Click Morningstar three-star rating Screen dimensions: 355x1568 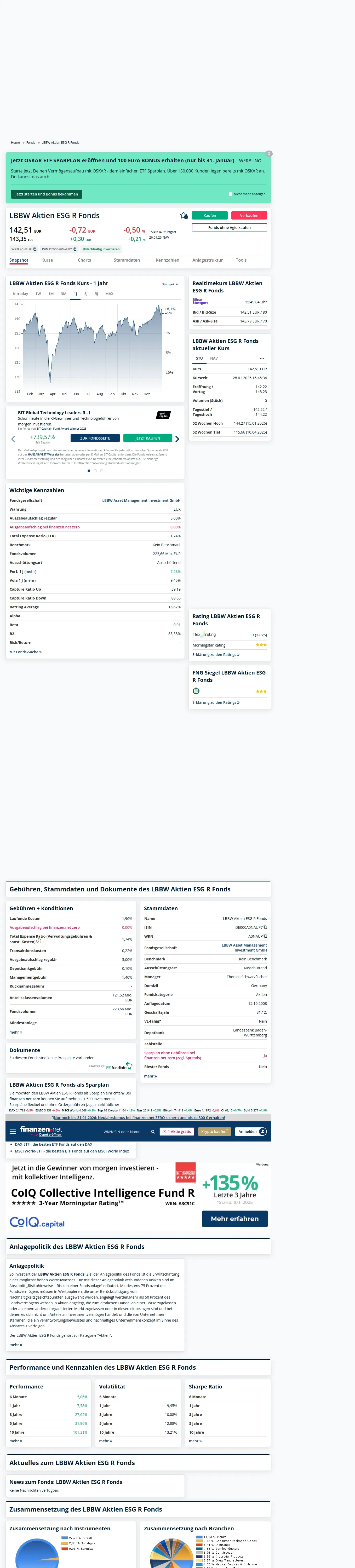click(x=261, y=645)
